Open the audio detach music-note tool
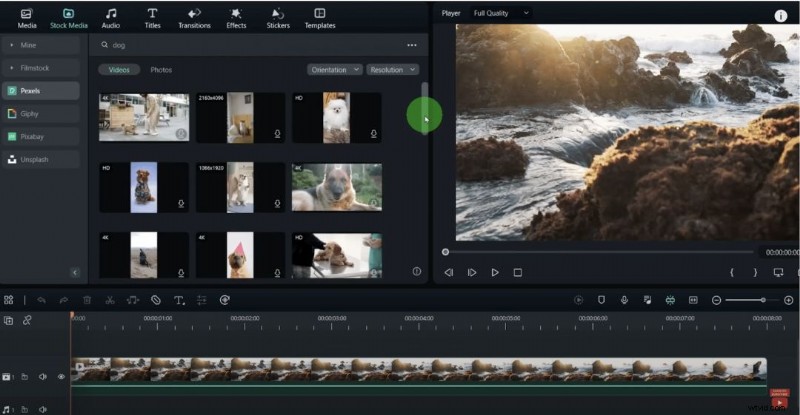 click(133, 300)
